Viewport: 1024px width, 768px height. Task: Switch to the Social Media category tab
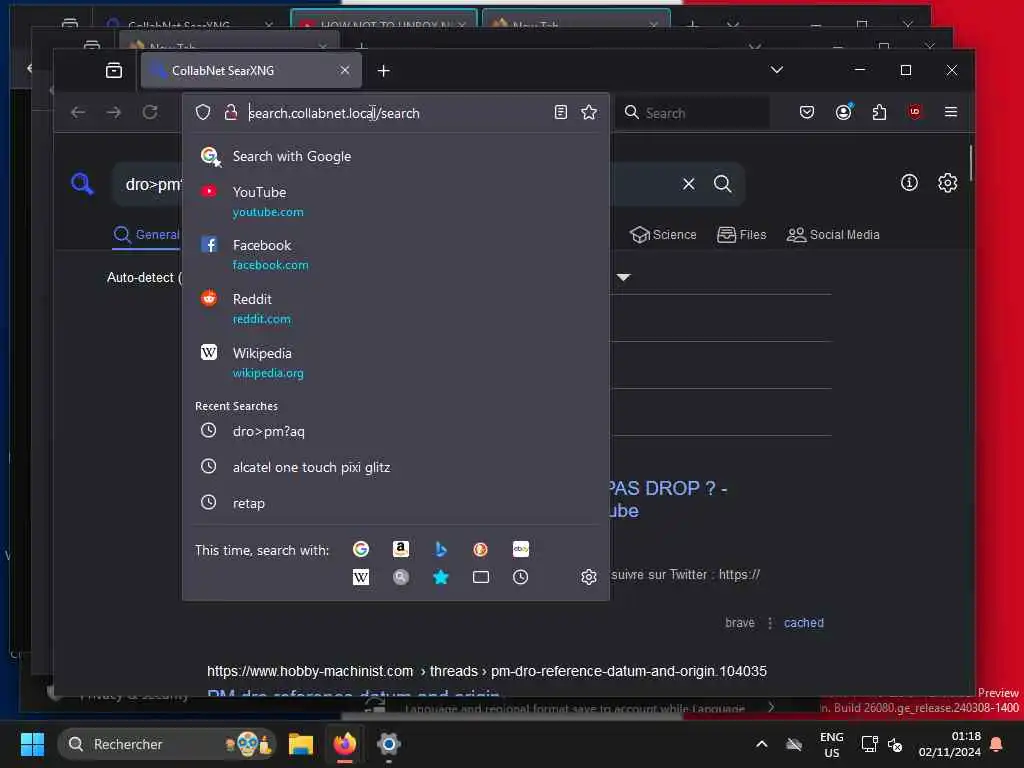[833, 234]
